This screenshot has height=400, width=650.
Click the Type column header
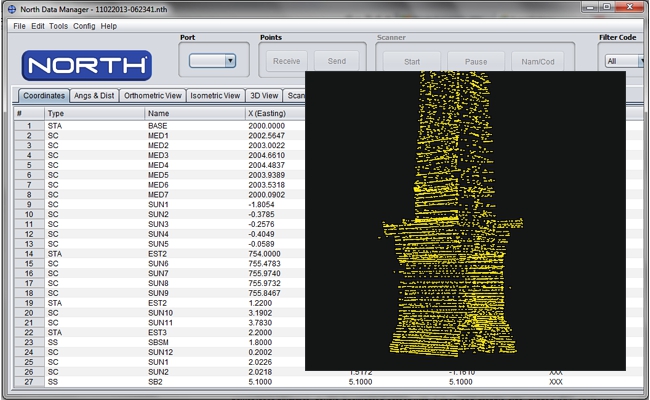(95, 114)
